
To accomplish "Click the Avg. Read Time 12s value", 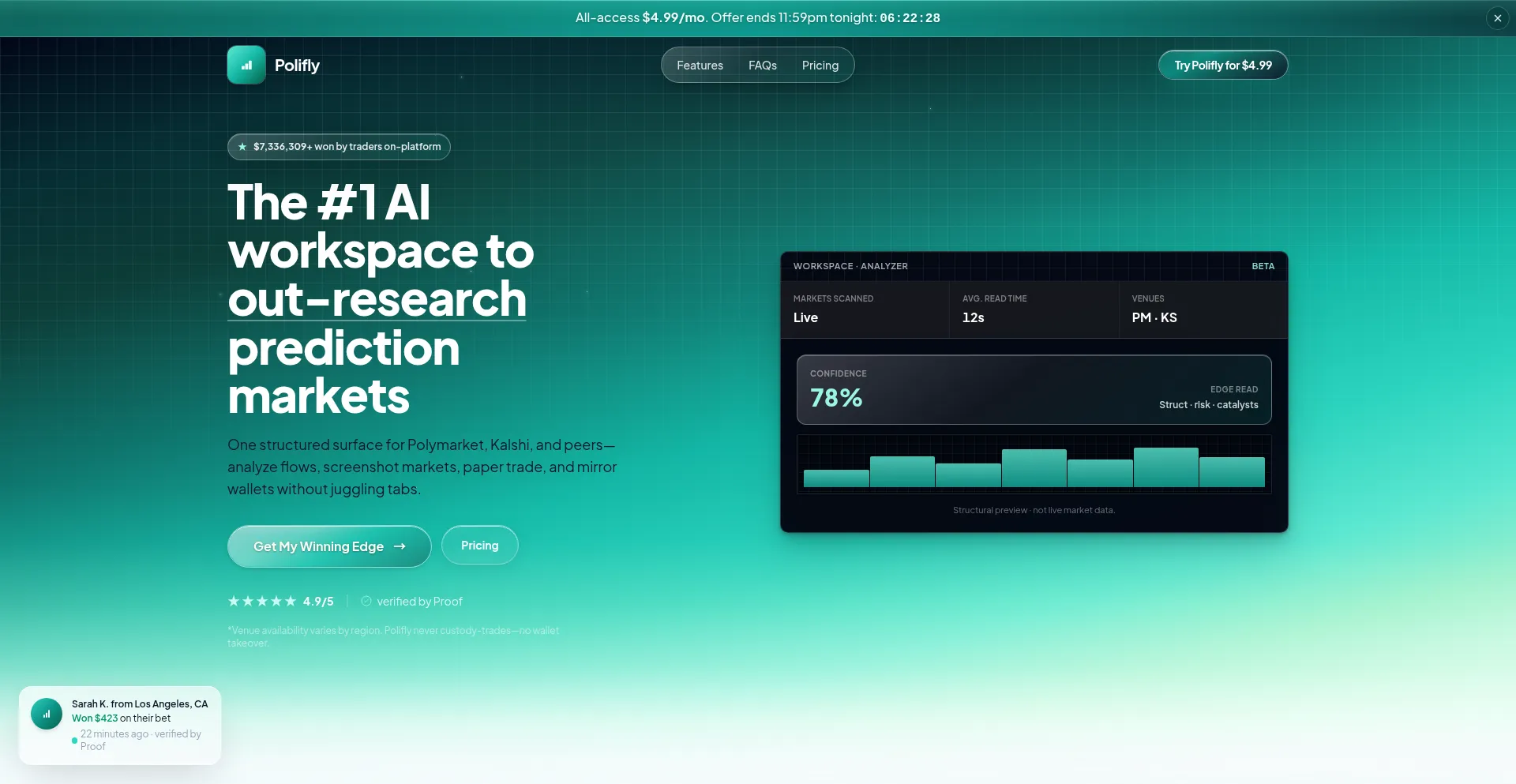I will pos(974,317).
